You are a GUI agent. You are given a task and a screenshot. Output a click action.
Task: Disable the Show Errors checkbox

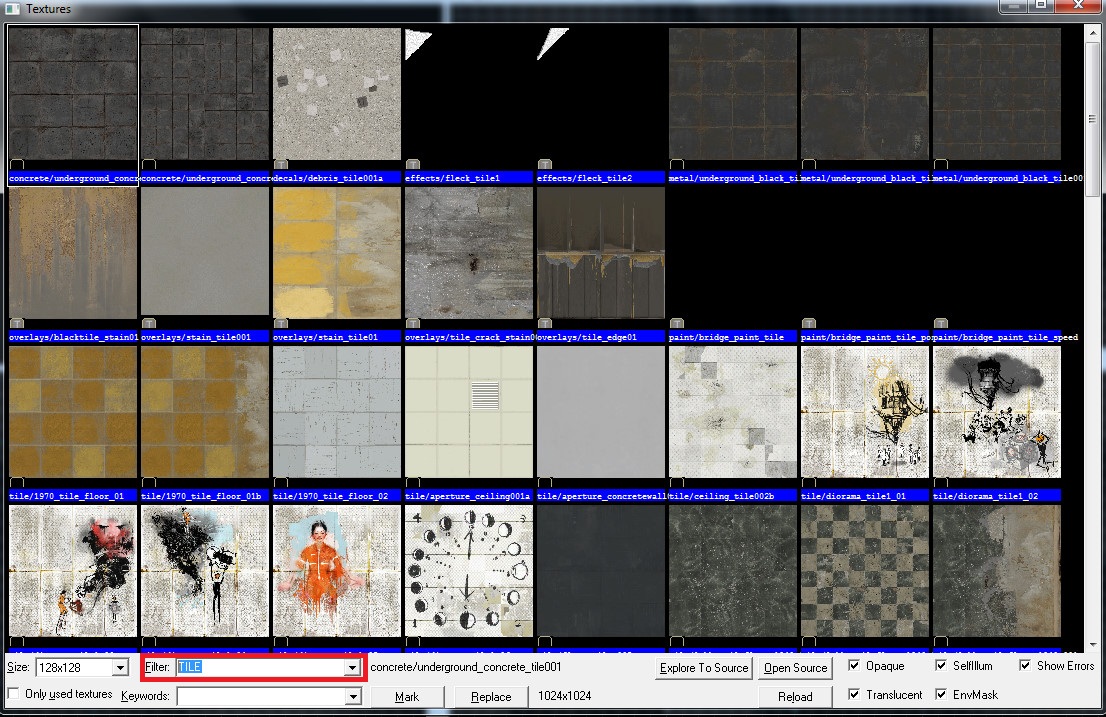coord(1026,666)
